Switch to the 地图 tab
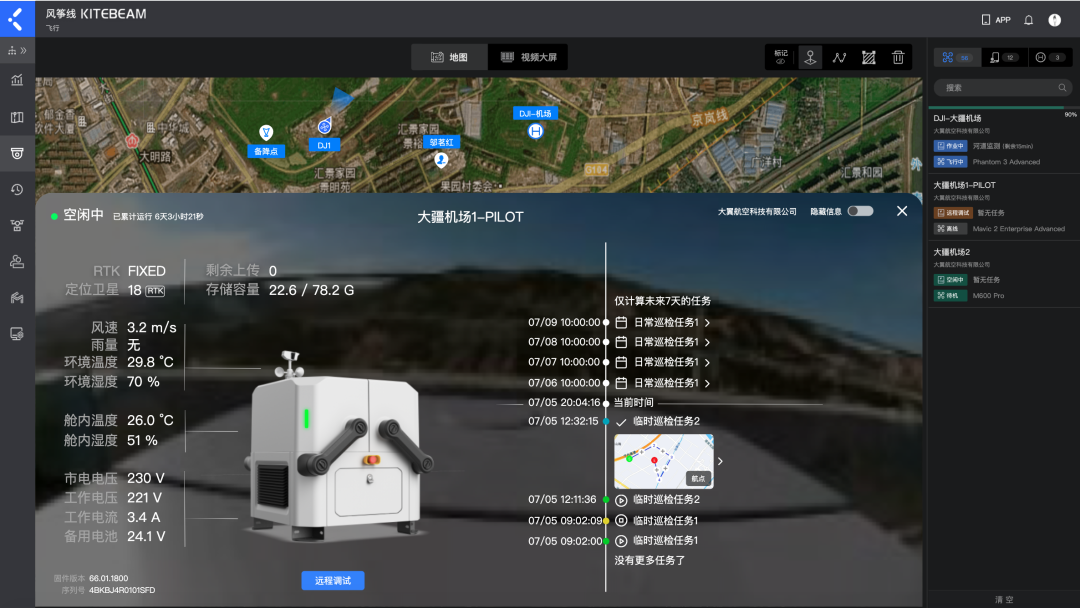 [x=449, y=58]
